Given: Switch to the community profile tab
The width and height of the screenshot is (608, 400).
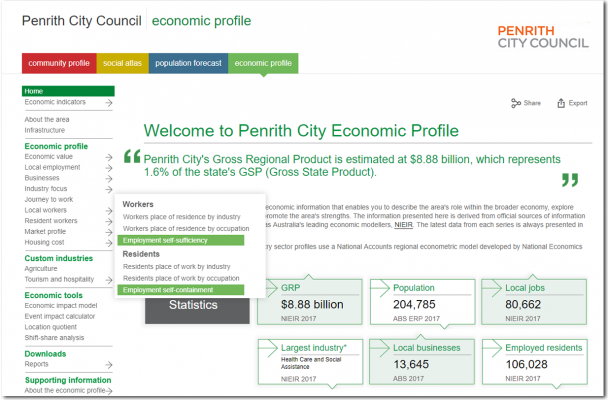Looking at the screenshot, I should point(59,63).
